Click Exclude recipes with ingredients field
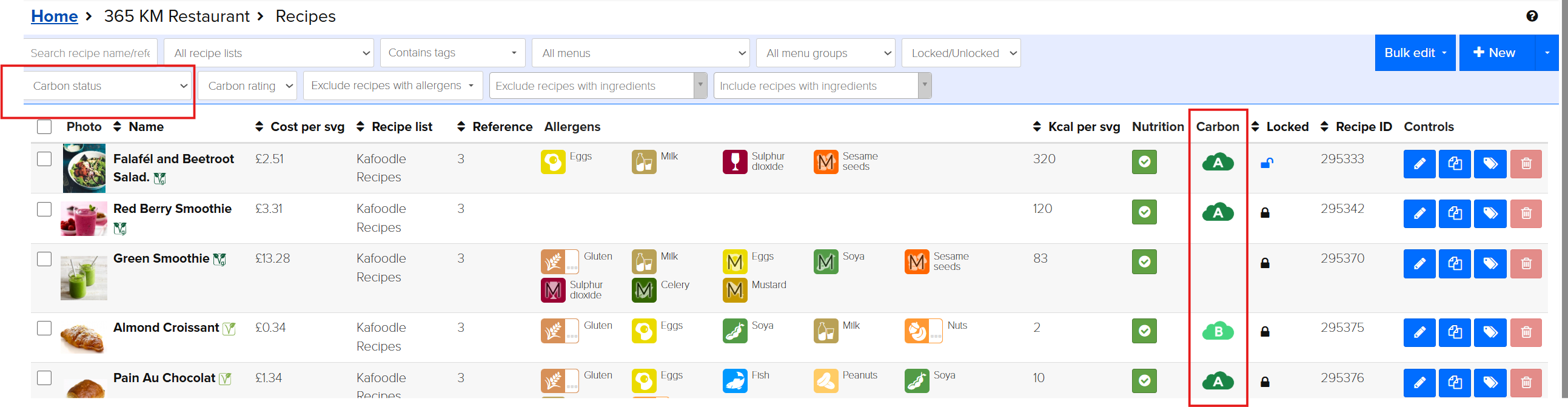This screenshot has height=407, width=1568. [598, 86]
